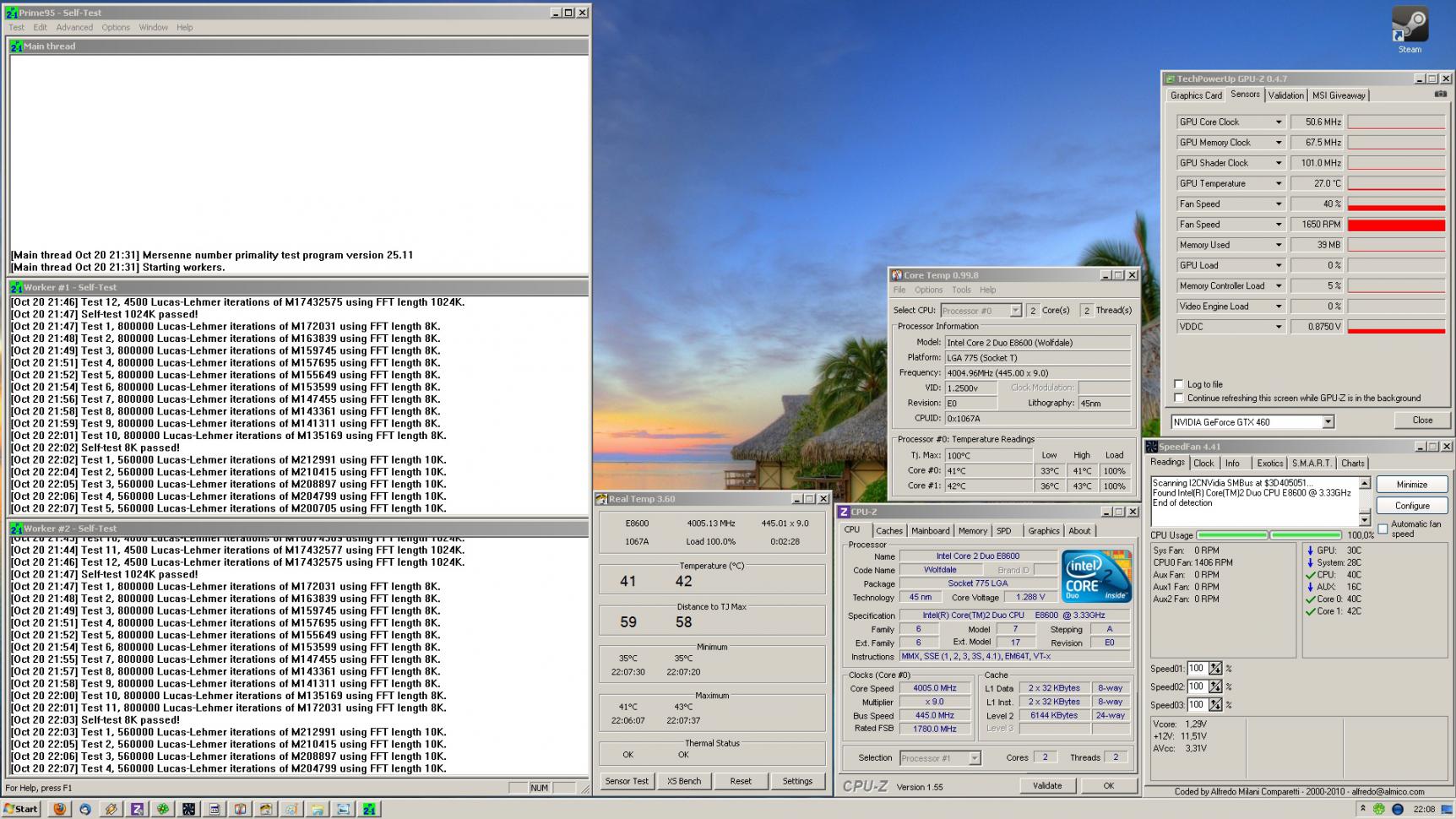Click the Close button in GPU-Z
This screenshot has height=819, width=1456.
pos(1422,420)
